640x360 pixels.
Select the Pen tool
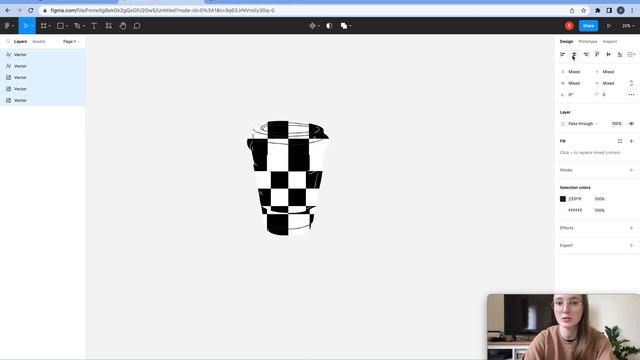[x=77, y=26]
